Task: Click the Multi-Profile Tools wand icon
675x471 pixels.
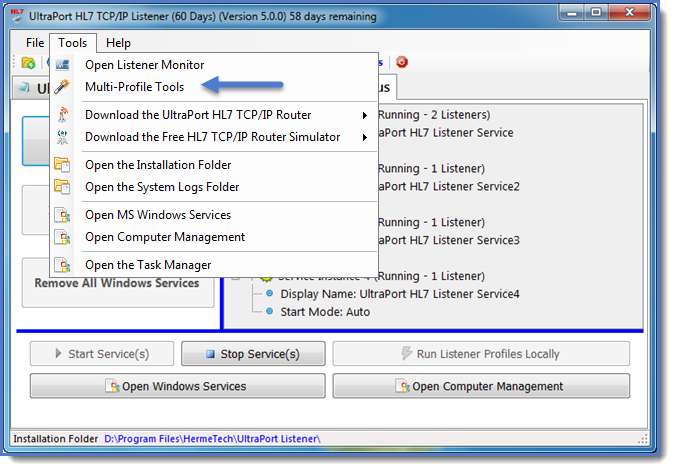Action: 63,87
